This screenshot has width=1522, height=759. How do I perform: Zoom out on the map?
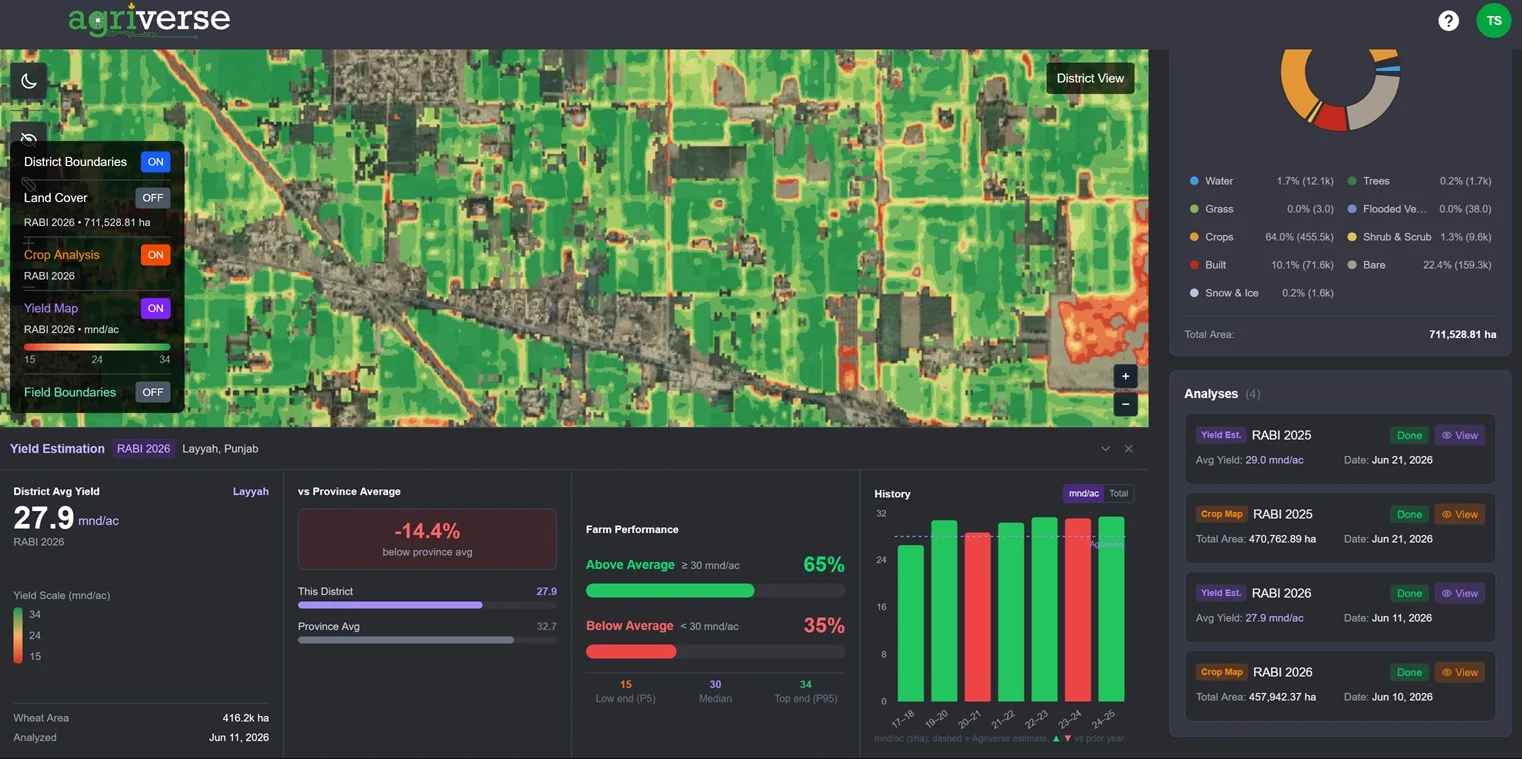tap(1125, 405)
